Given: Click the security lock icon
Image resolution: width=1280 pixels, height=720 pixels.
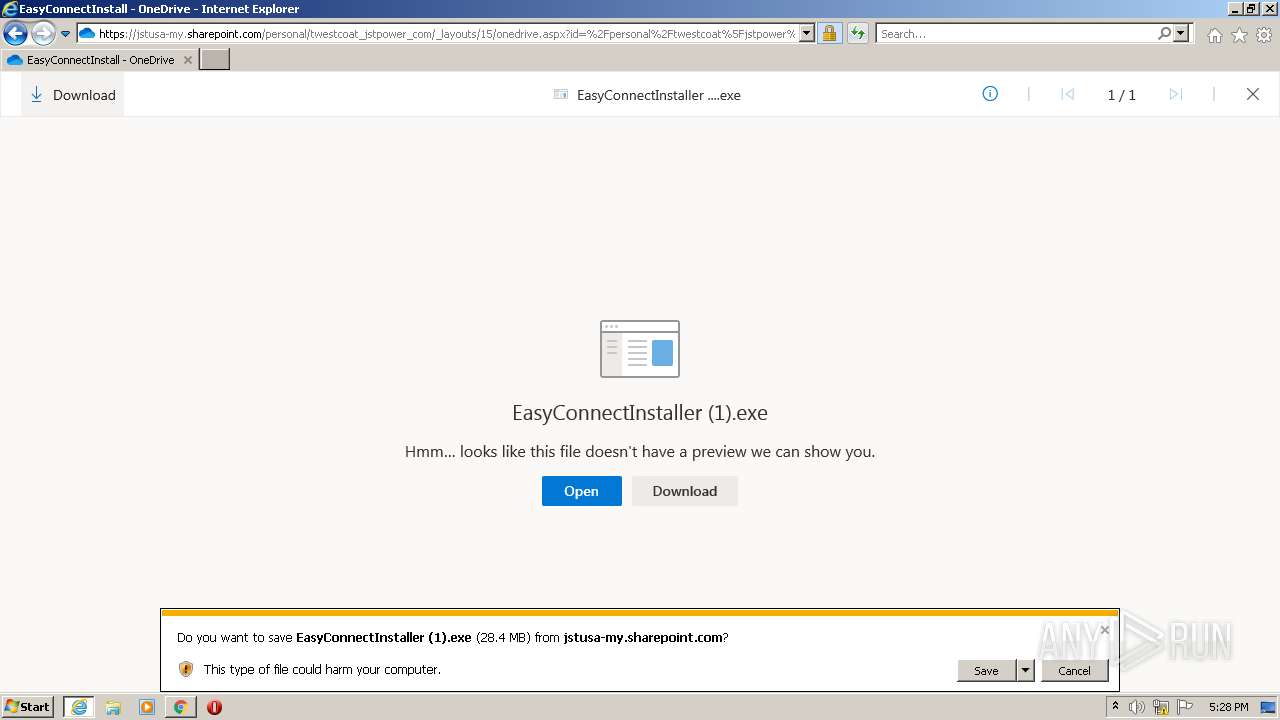Looking at the screenshot, I should coord(829,34).
